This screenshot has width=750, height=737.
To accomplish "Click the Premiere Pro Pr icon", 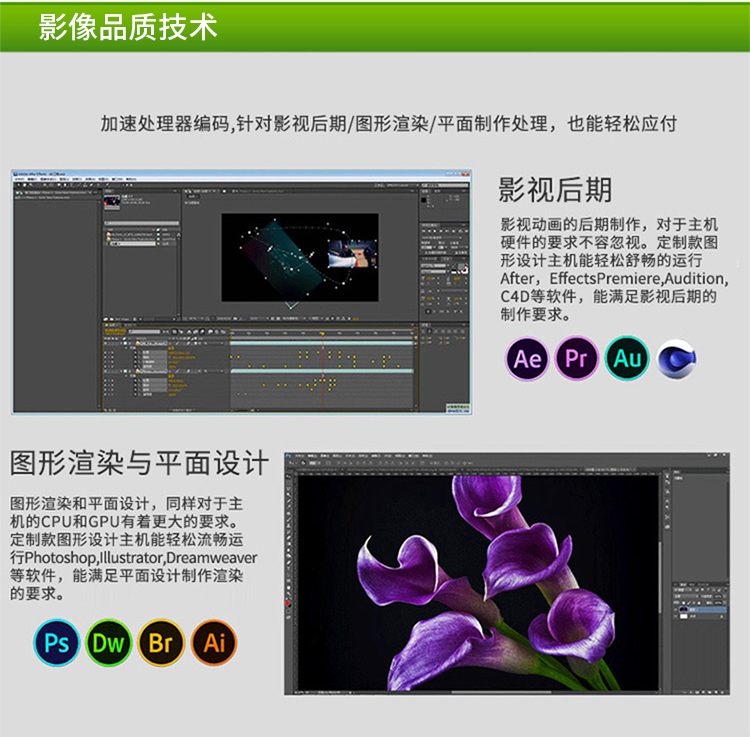I will (x=576, y=359).
